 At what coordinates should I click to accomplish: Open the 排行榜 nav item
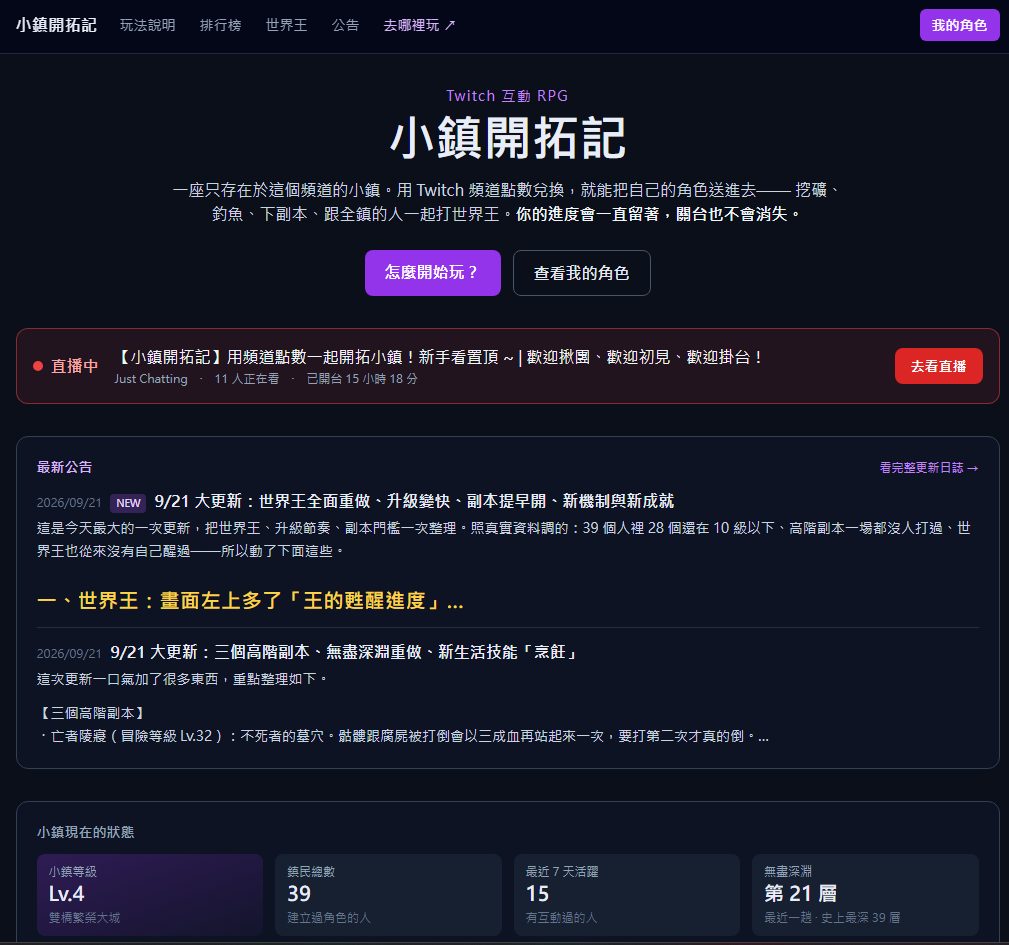pos(221,25)
